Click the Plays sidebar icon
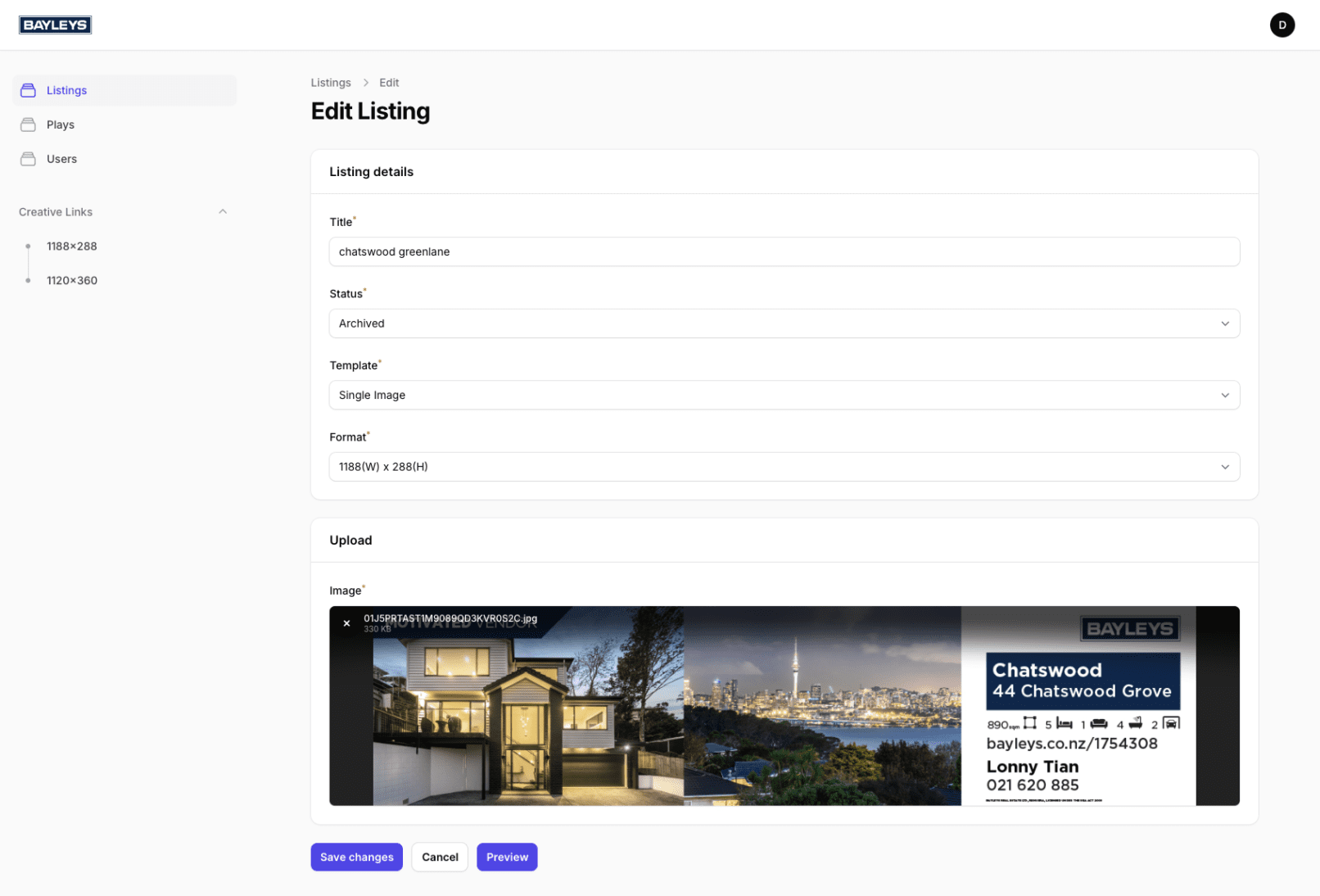Screen dimensions: 1320x896 [x=28, y=124]
